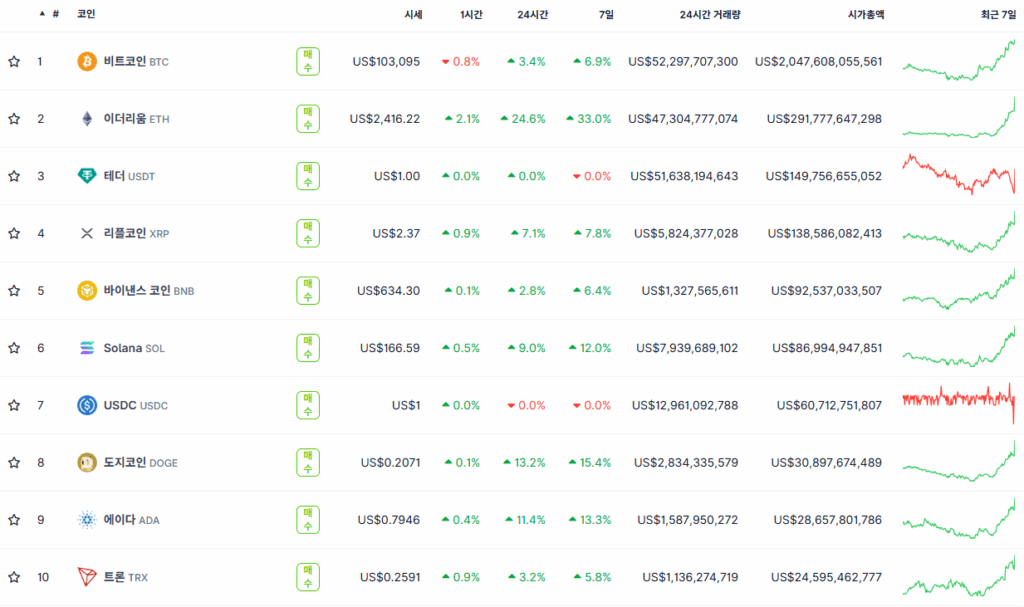Toggle the Solana SOL favorite star
This screenshot has width=1024, height=607.
tap(14, 348)
